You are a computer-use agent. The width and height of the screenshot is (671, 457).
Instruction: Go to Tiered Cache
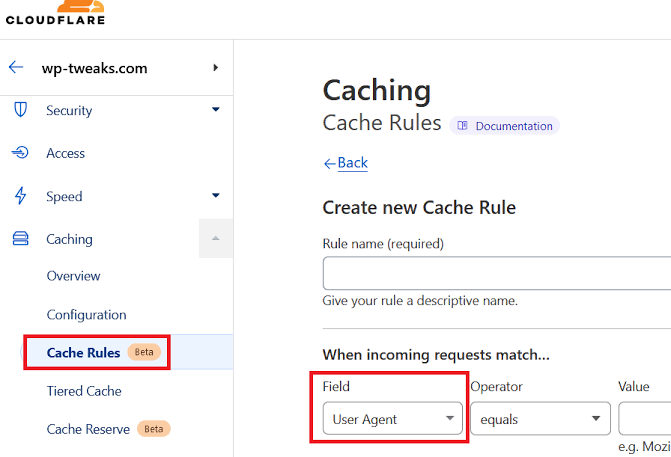[84, 391]
